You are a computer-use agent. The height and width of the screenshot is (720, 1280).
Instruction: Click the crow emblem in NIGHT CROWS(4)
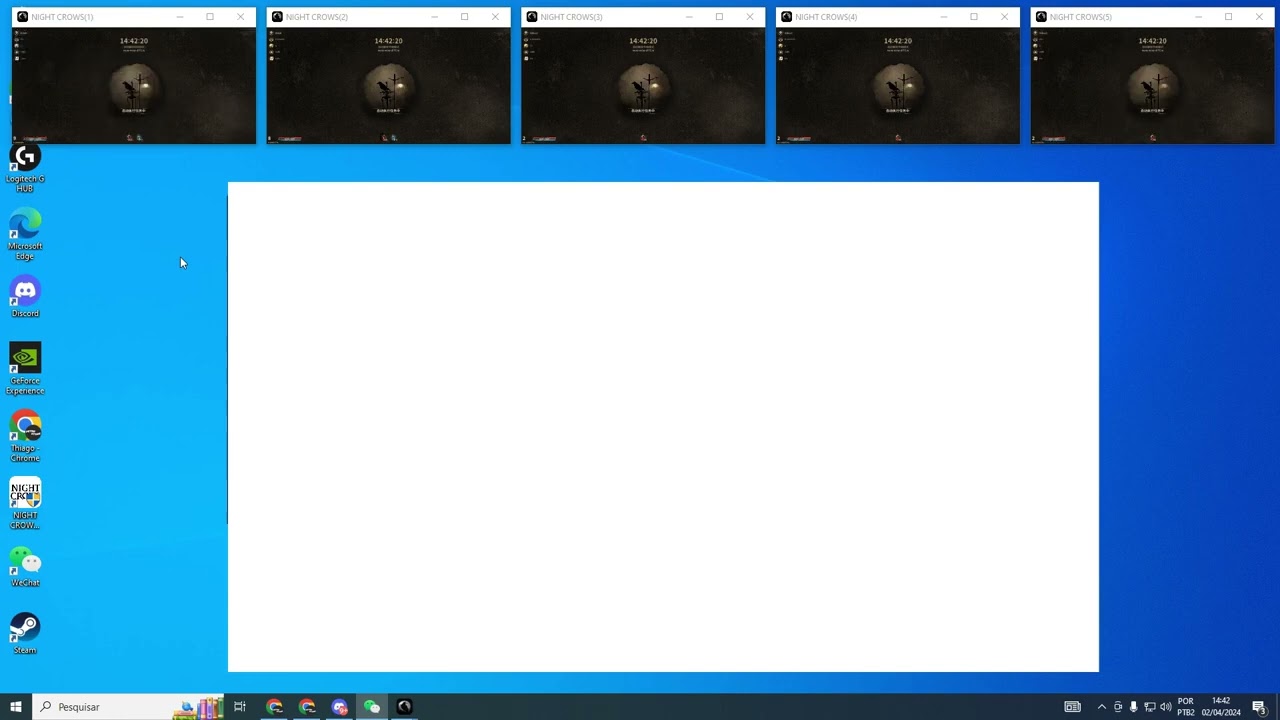point(898,89)
